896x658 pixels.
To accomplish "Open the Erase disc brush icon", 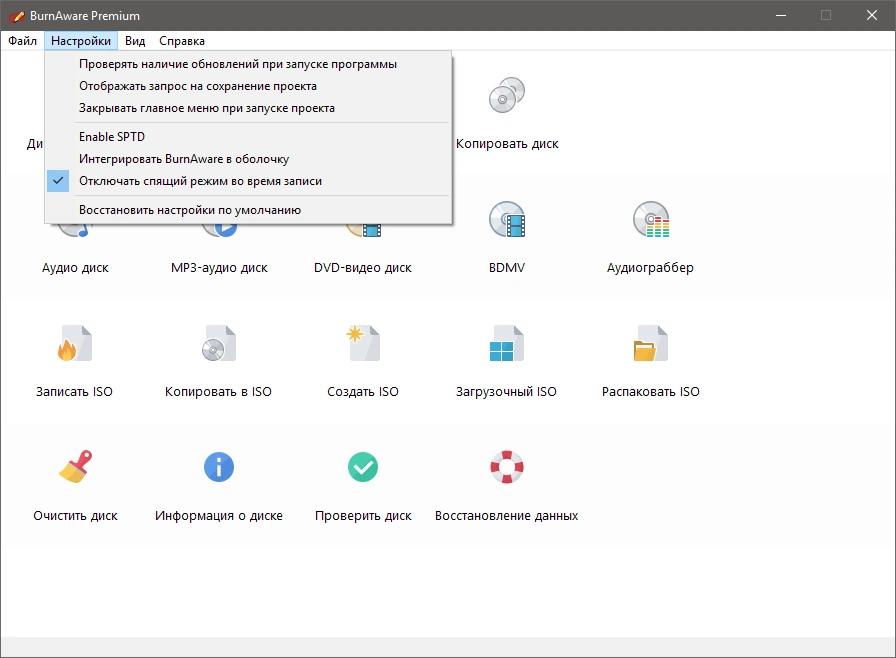I will pyautogui.click(x=75, y=467).
